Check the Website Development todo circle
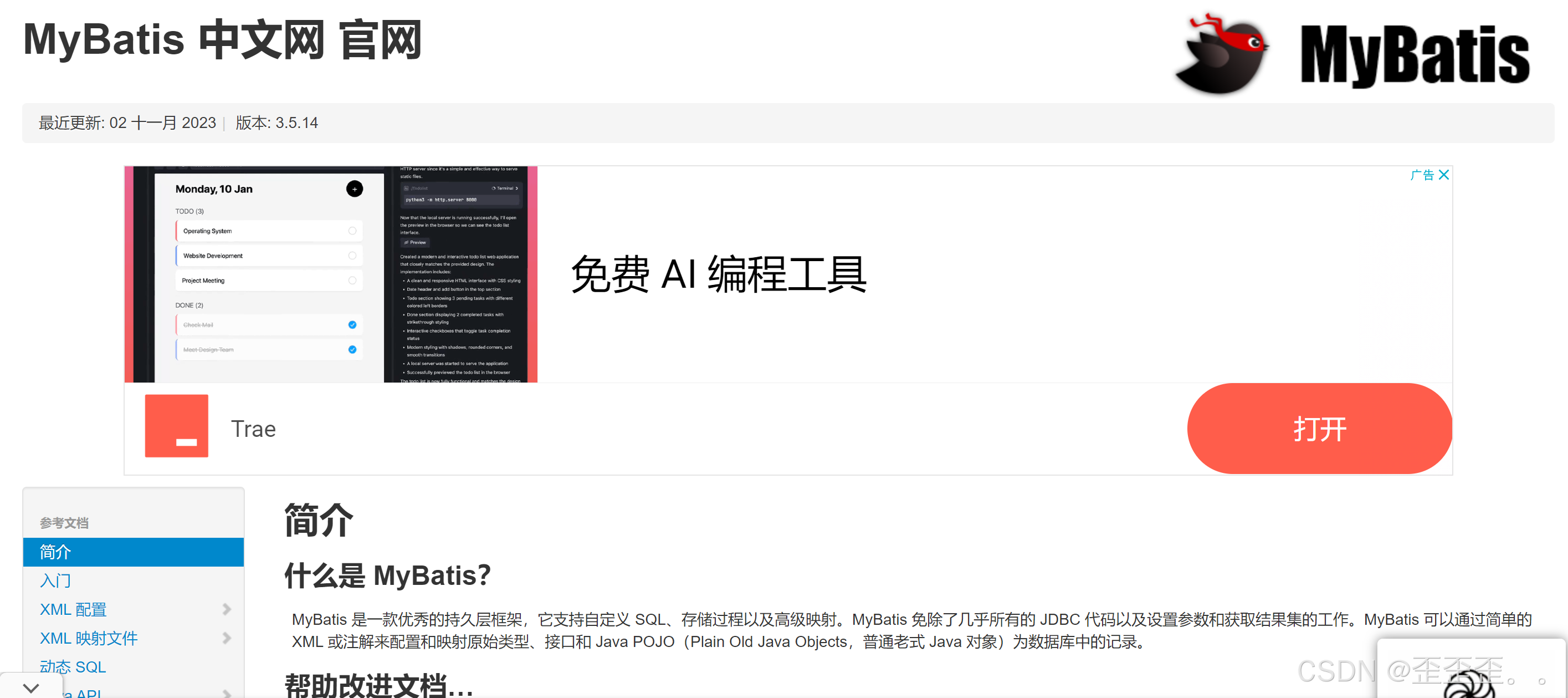This screenshot has height=698, width=1568. click(x=352, y=256)
